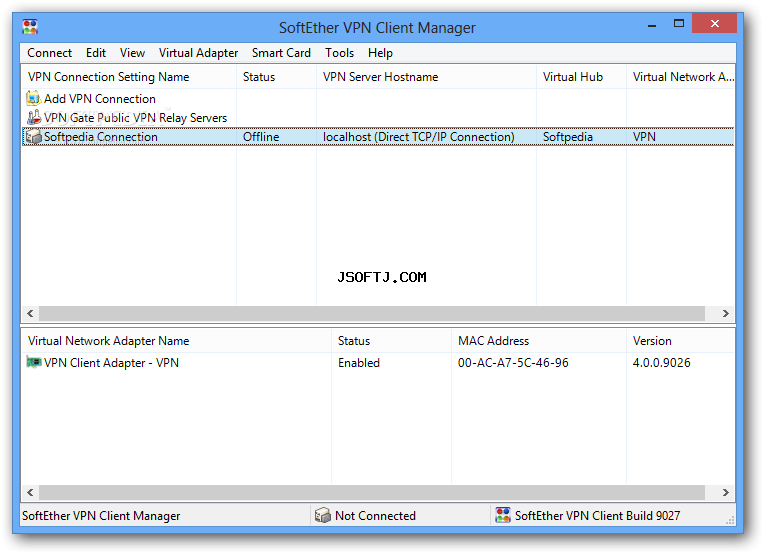Viewport: 764px width, 554px height.
Task: Click the VPN Server Hostname column header
Action: tap(426, 77)
